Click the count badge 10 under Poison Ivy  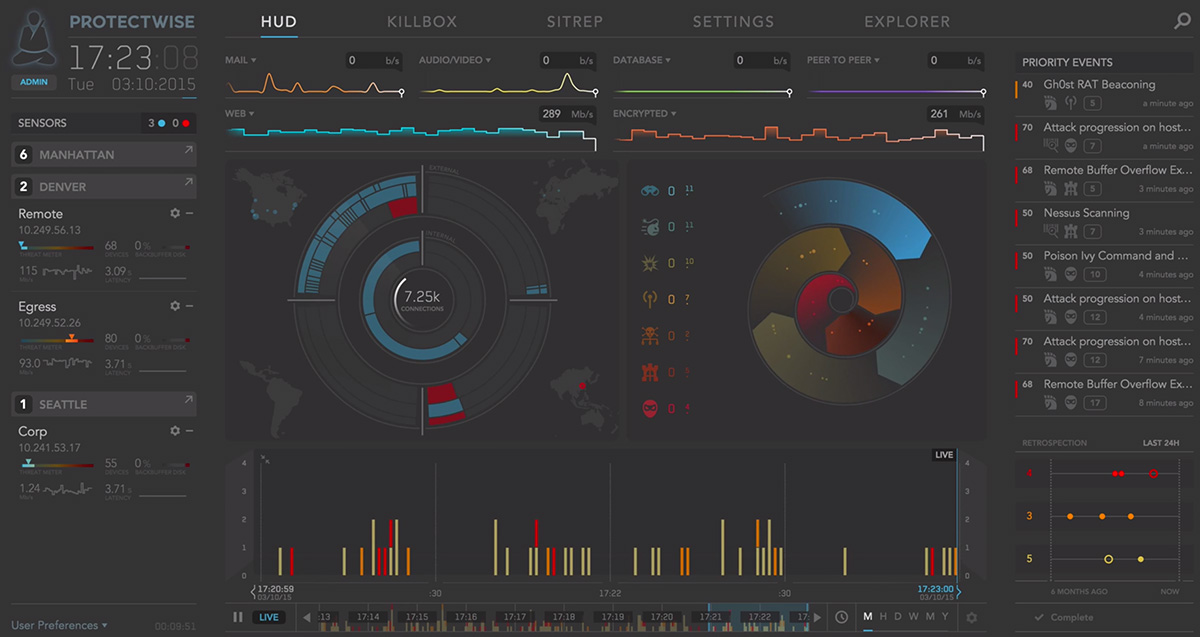click(x=1096, y=274)
